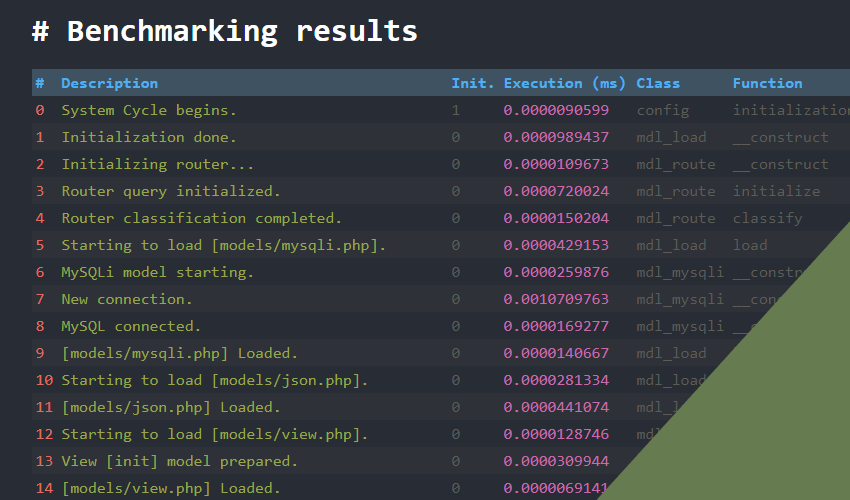The image size is (850, 500).
Task: Click 'mdl_mysqli' class in 'New connection.' row
Action: [680, 299]
